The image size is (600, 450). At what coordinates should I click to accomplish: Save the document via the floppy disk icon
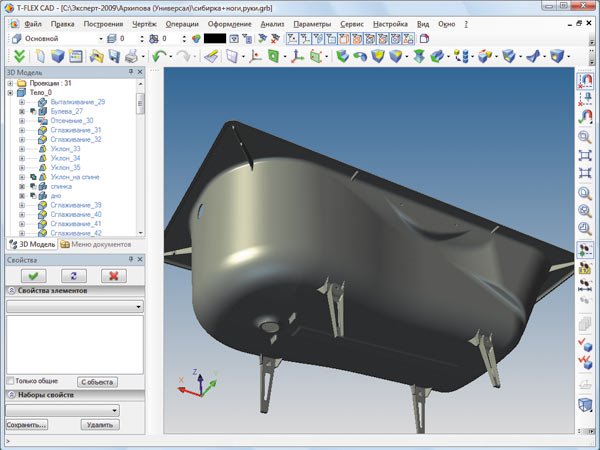pos(114,57)
